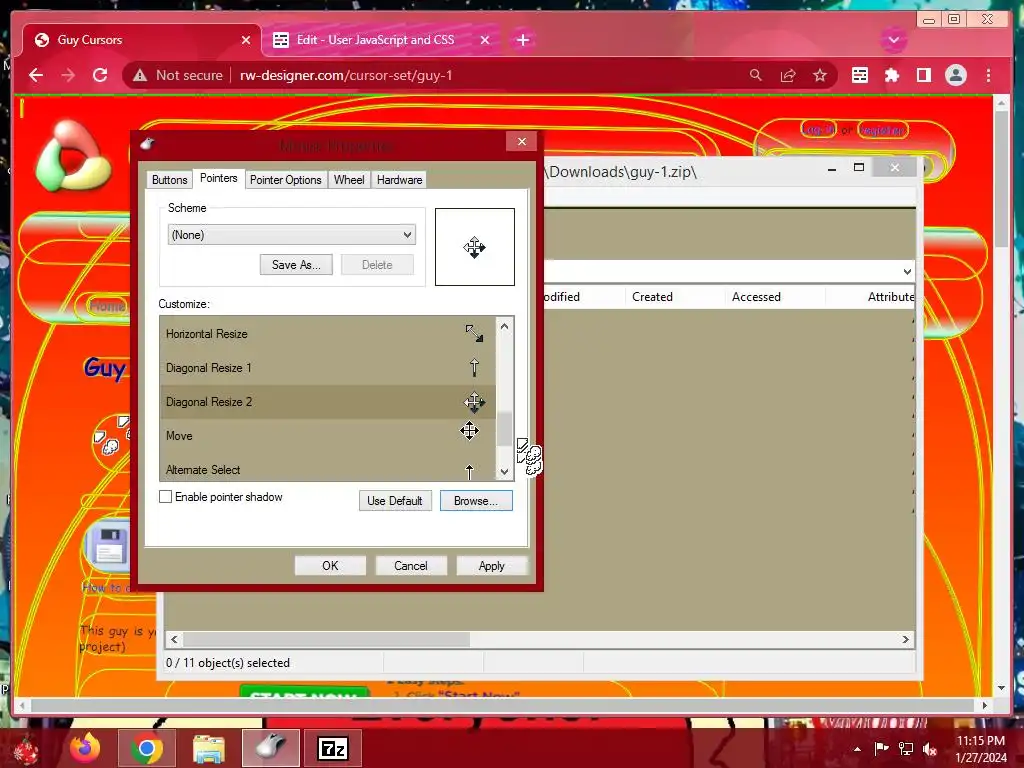Open 7-Zip from the taskbar
1024x768 pixels.
[332, 748]
